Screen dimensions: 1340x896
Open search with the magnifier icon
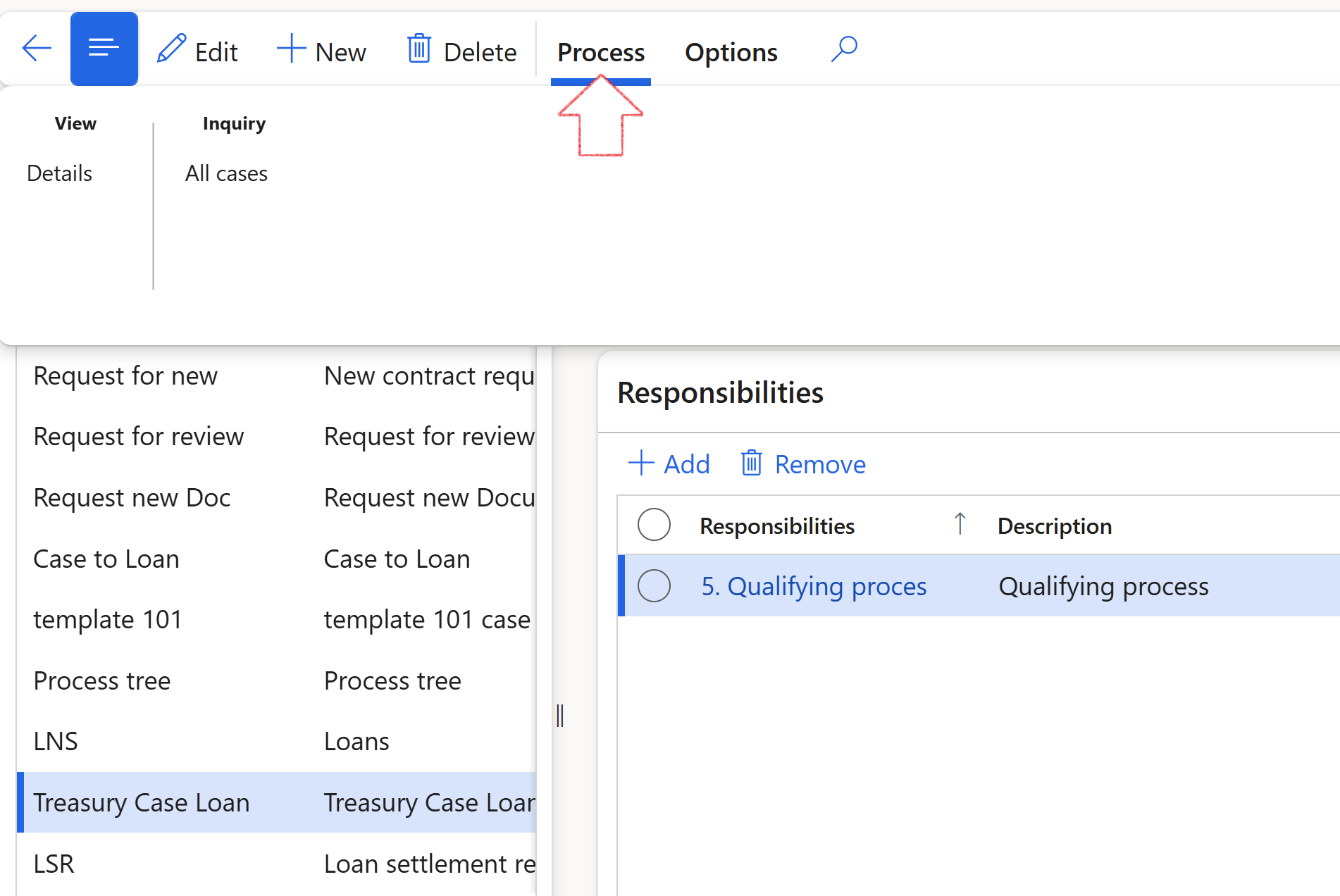click(844, 49)
